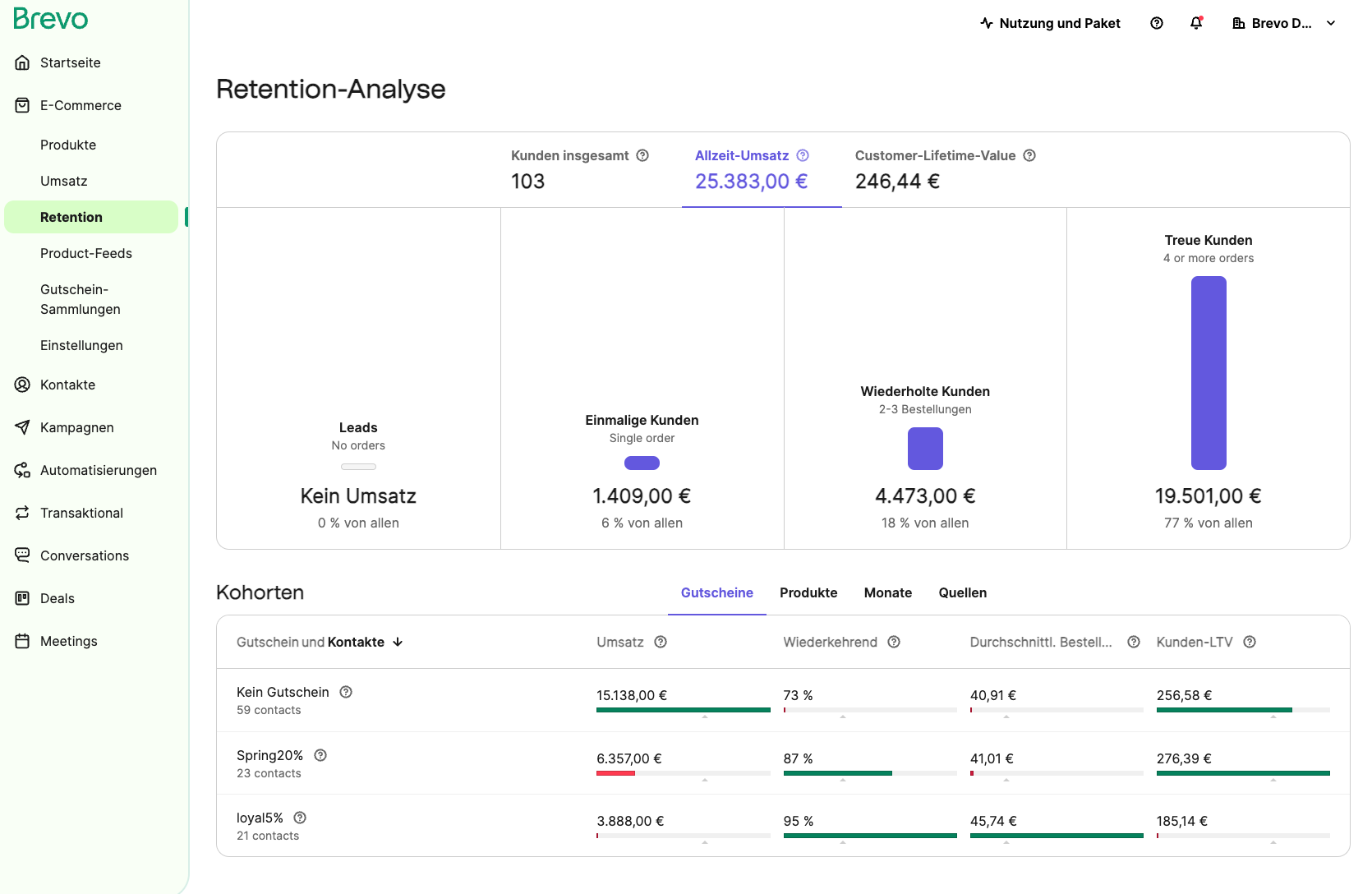Show help for Customer-Lifetime-Value
Screen dimensions: 1372x894
(x=1029, y=155)
